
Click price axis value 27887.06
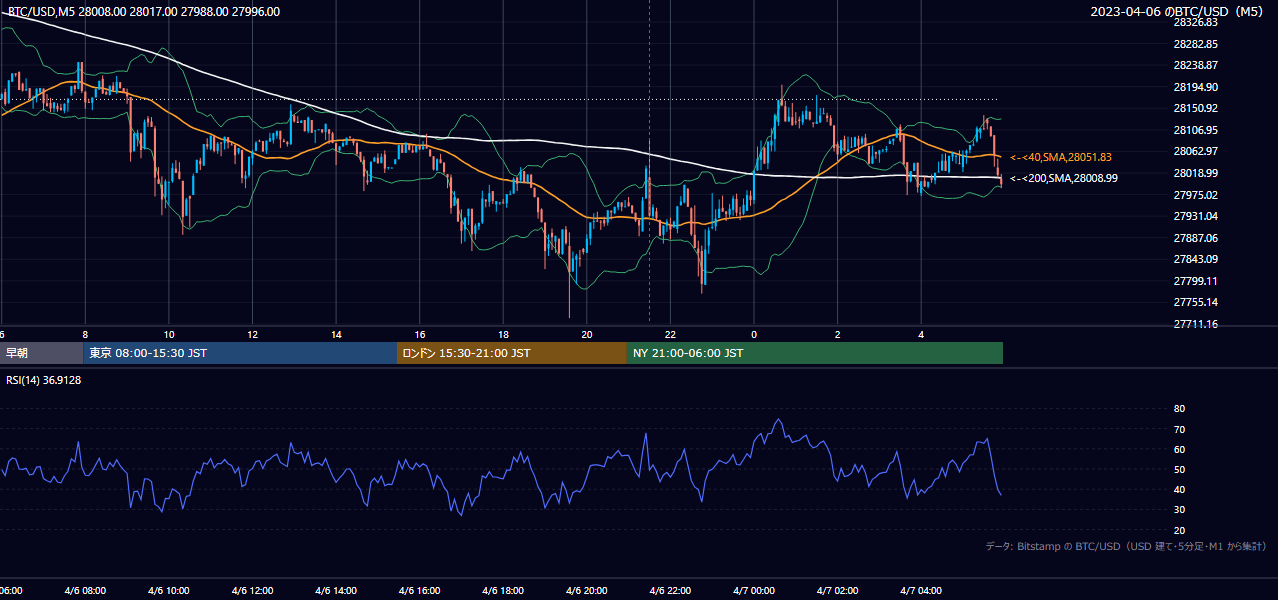[1195, 238]
